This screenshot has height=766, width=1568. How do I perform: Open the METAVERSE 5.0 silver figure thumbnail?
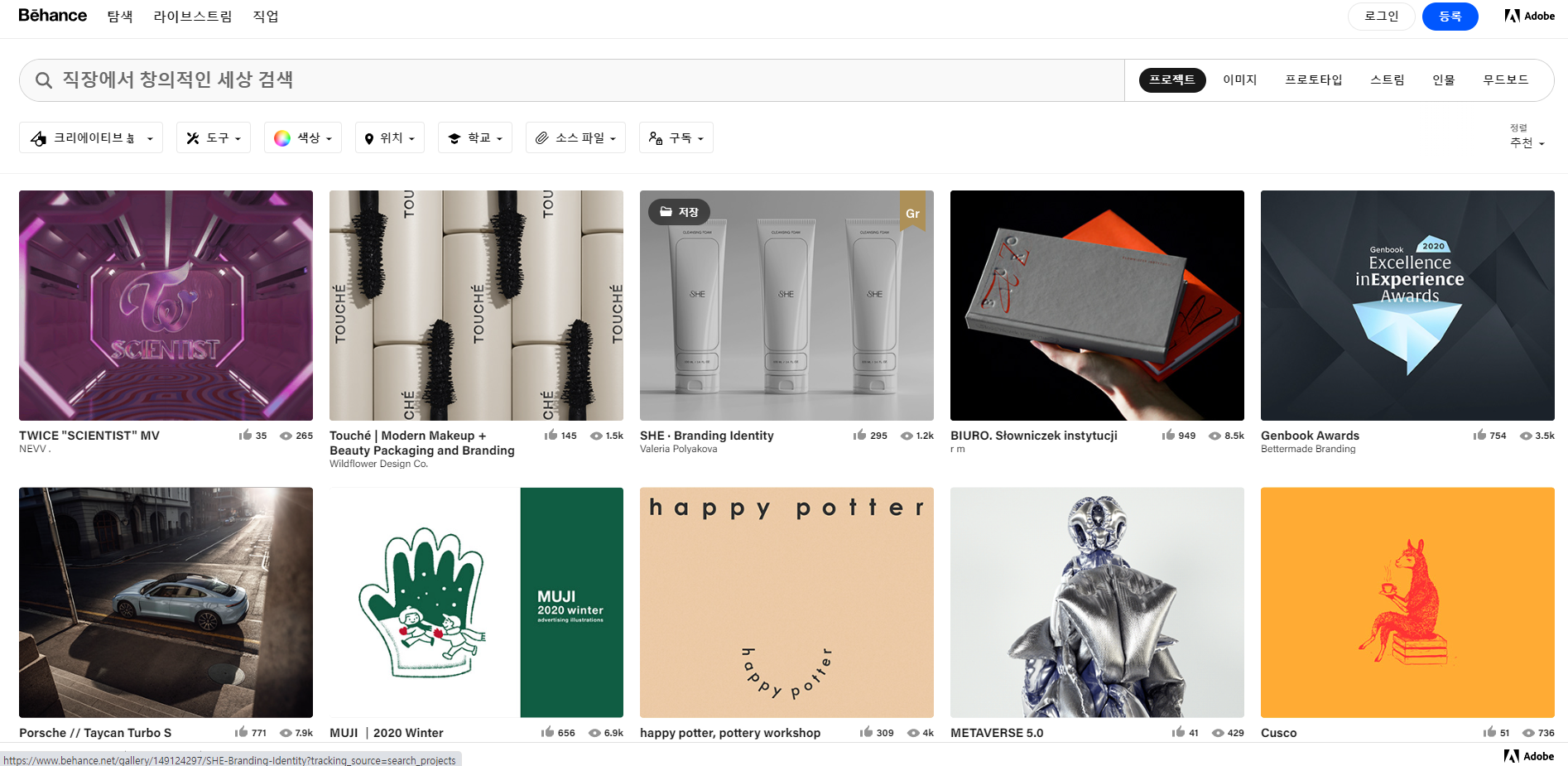1097,602
